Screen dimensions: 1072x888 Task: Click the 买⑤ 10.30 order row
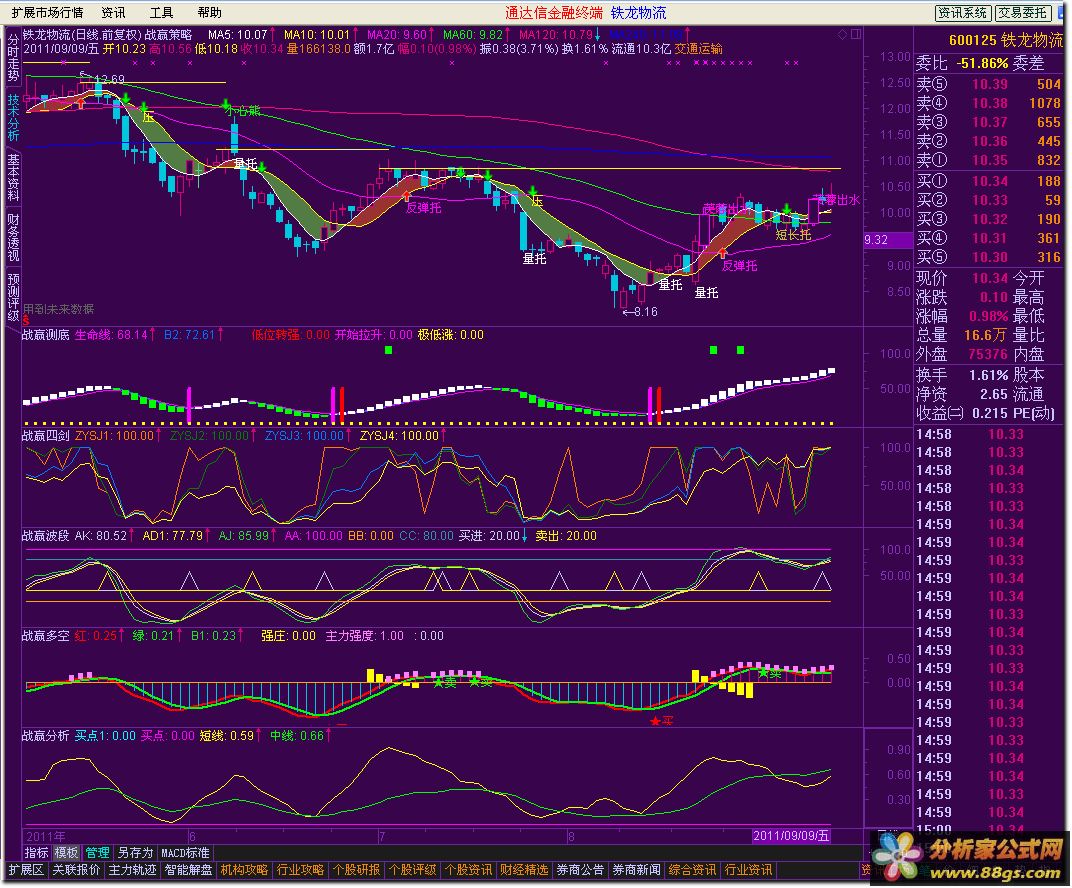click(989, 257)
